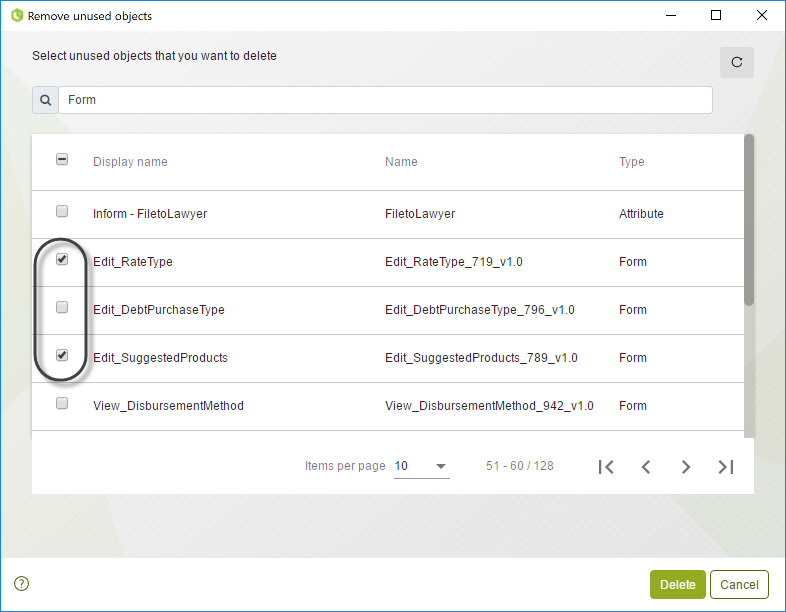The image size is (786, 612).
Task: Click the Attribute type cell
Action: 641,214
